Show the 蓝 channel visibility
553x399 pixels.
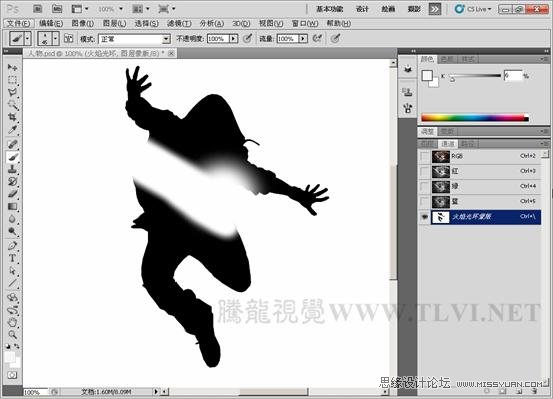(425, 202)
